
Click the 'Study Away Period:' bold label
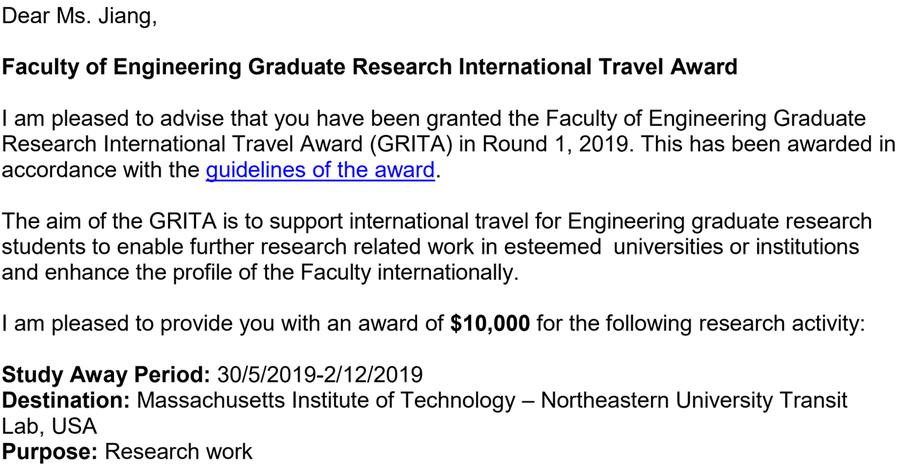[107, 375]
